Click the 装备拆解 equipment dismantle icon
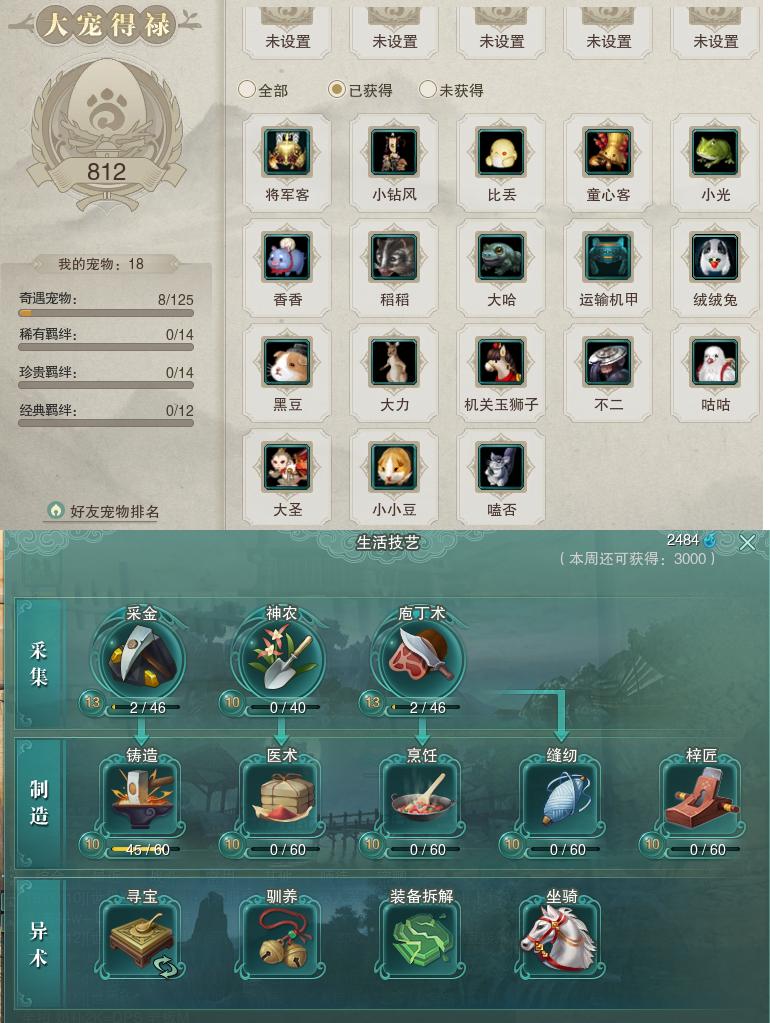 tap(422, 940)
